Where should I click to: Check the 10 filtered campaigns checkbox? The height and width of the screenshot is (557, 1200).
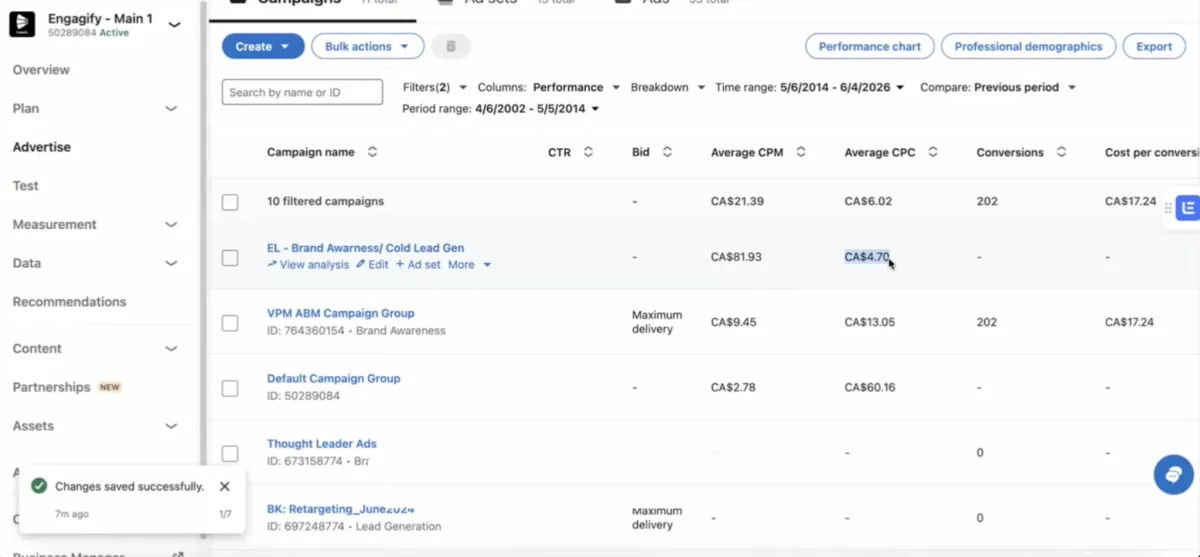[230, 202]
